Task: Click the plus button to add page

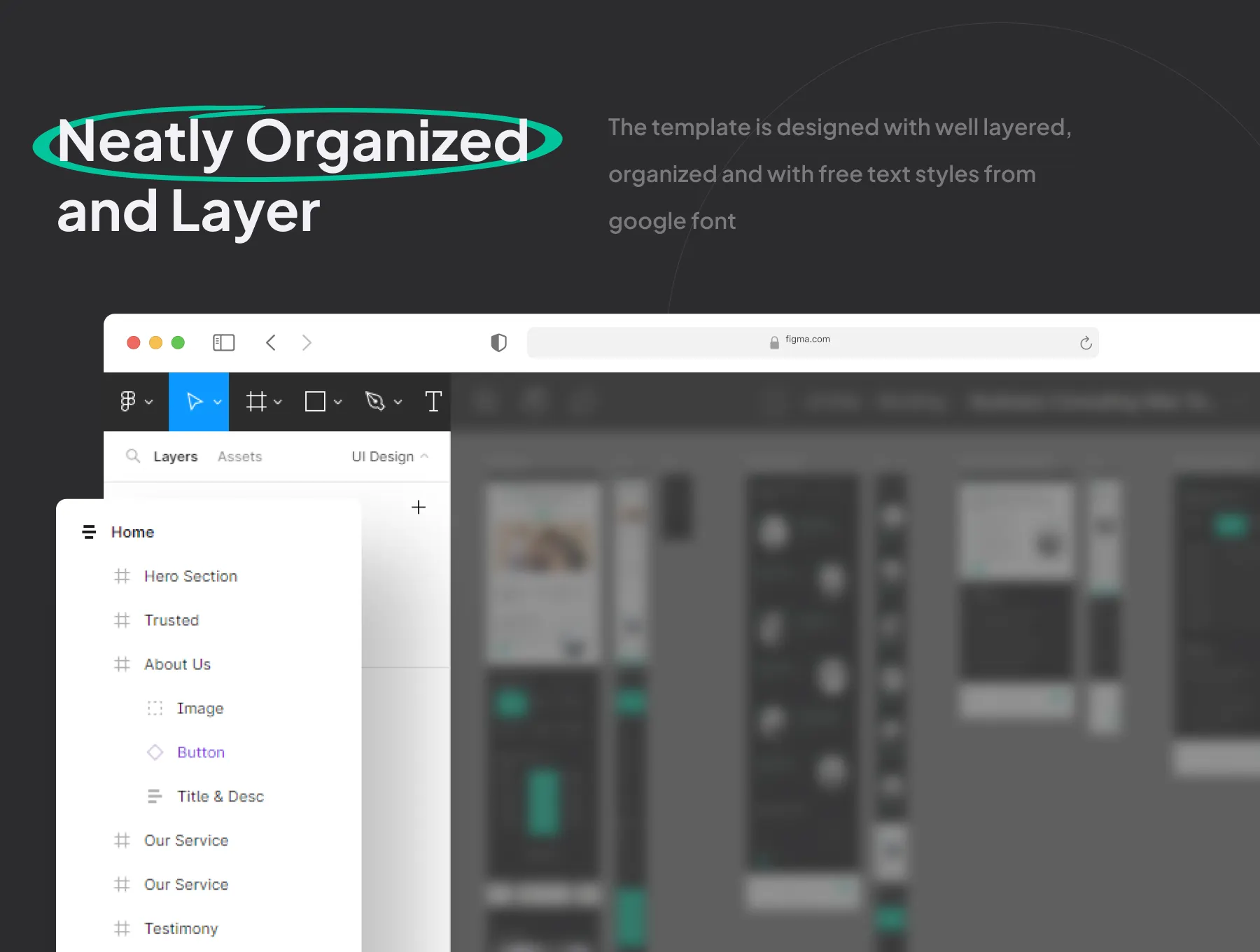Action: (x=419, y=507)
